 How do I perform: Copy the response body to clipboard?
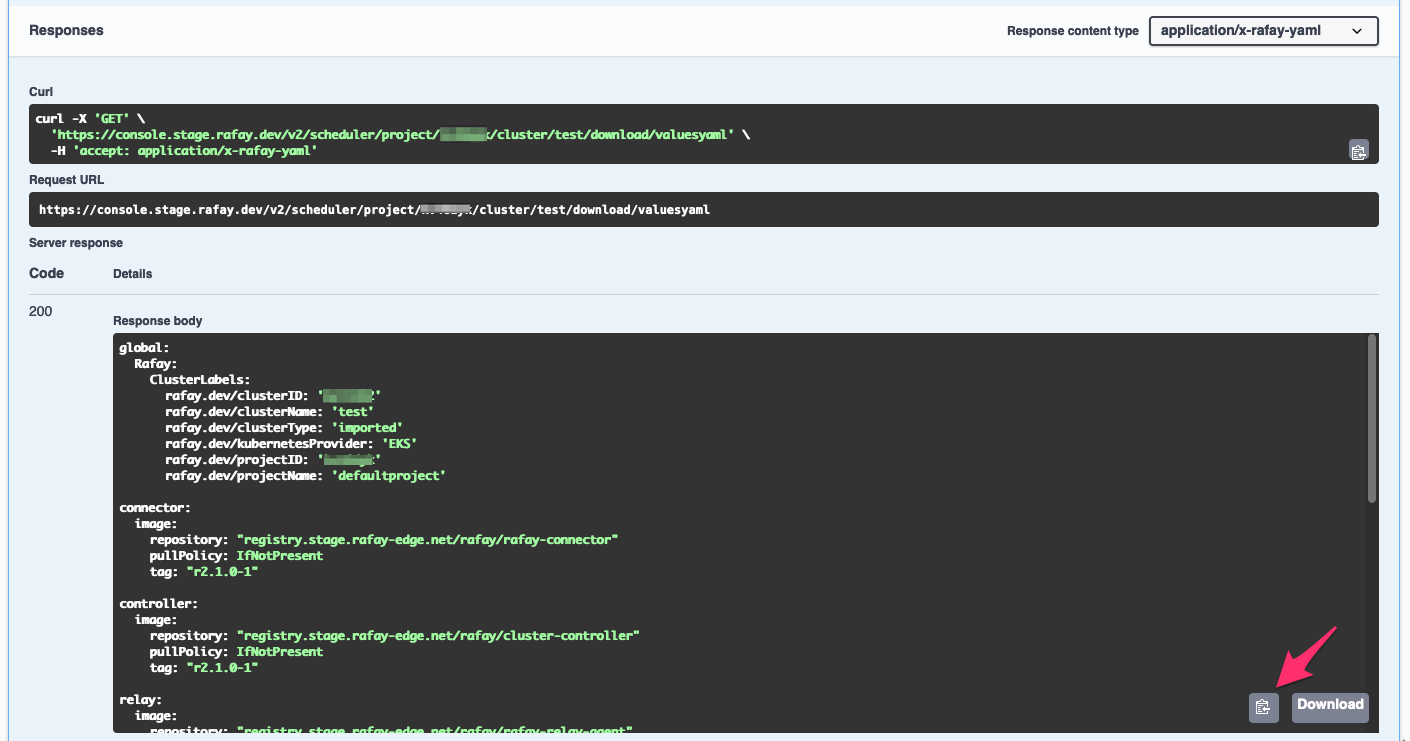1263,707
